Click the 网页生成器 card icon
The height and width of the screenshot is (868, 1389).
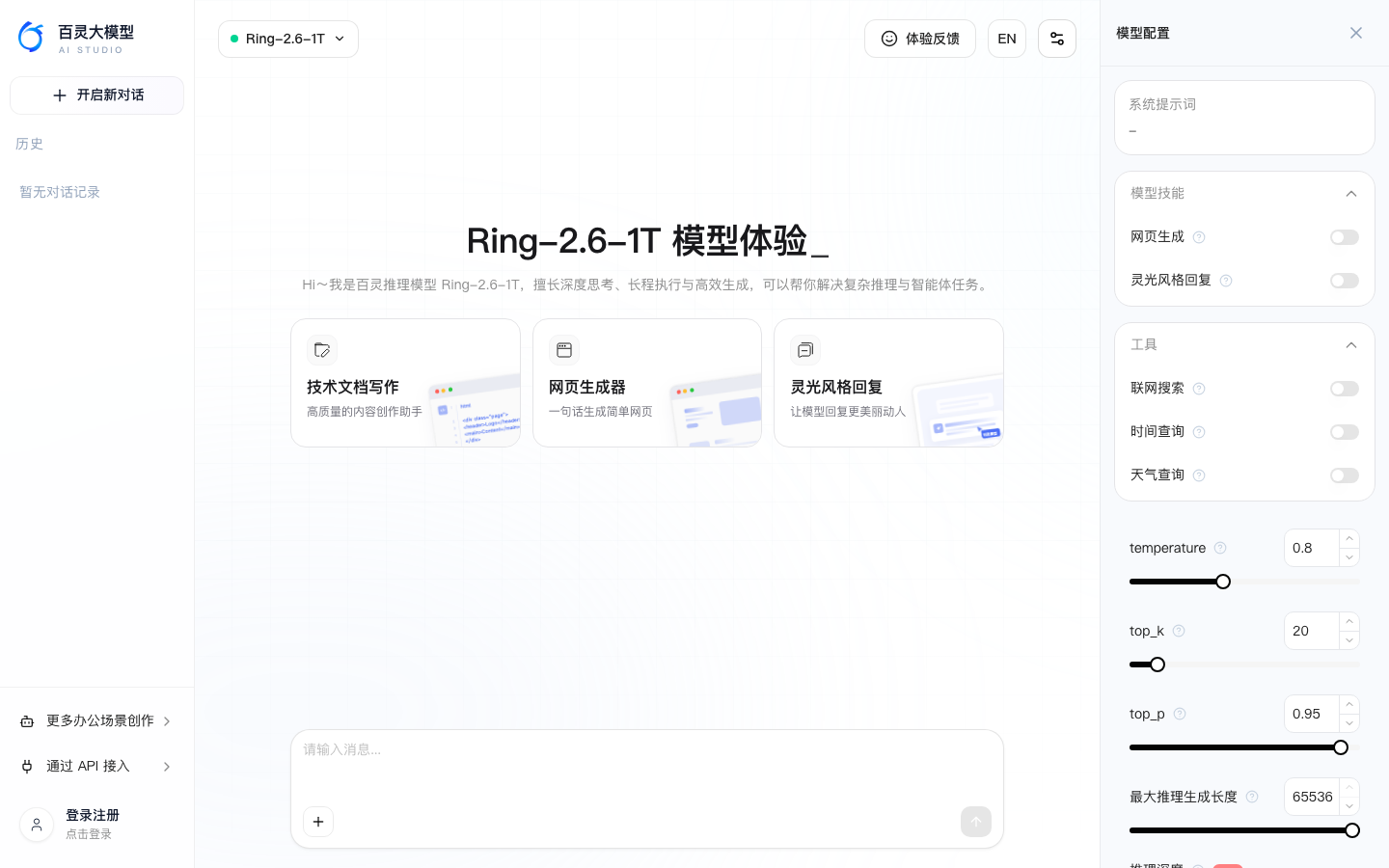tap(564, 350)
